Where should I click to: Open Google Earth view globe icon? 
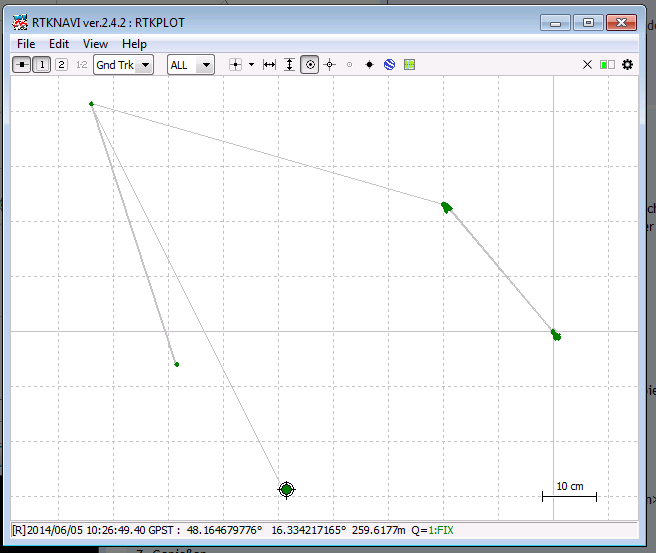[389, 65]
